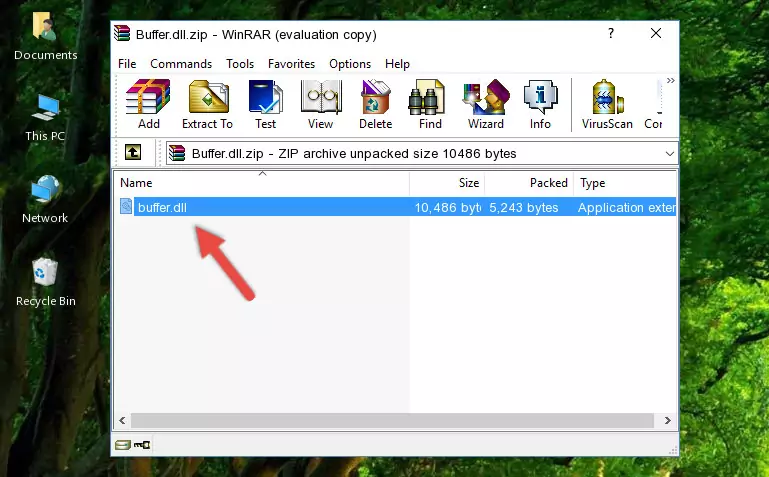Click the archive icon in the address bar
The height and width of the screenshot is (477, 769).
[x=177, y=153]
